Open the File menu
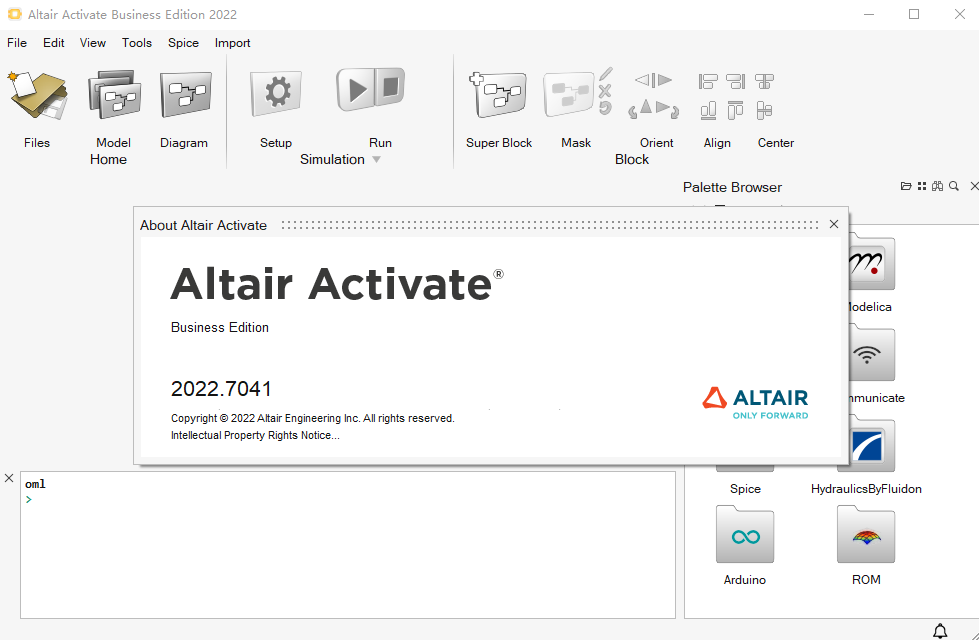 [17, 42]
